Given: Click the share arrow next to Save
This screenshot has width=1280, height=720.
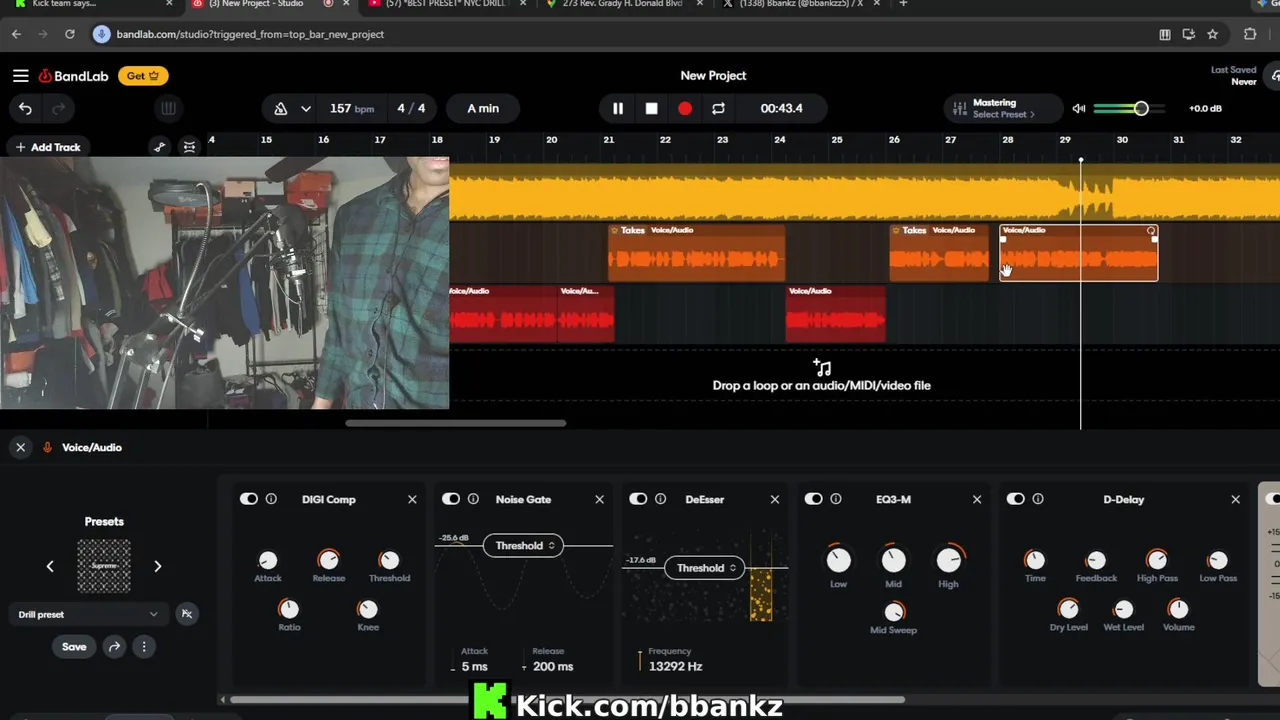Looking at the screenshot, I should (x=114, y=647).
